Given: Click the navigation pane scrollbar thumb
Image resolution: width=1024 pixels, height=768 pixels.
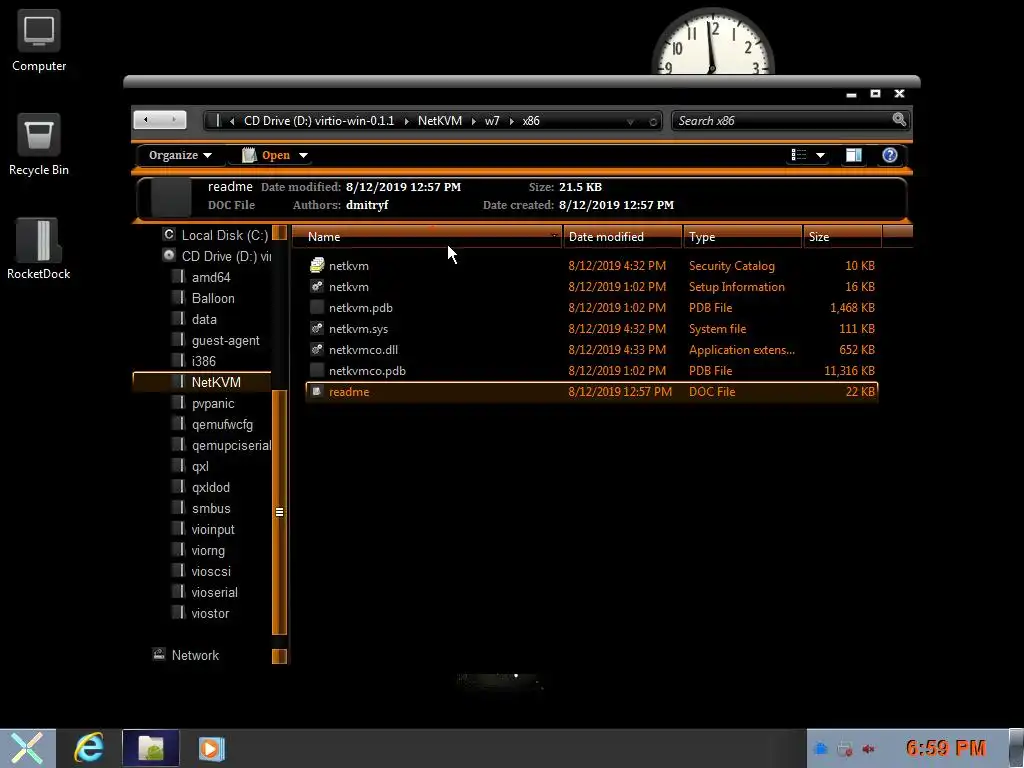Looking at the screenshot, I should point(280,512).
